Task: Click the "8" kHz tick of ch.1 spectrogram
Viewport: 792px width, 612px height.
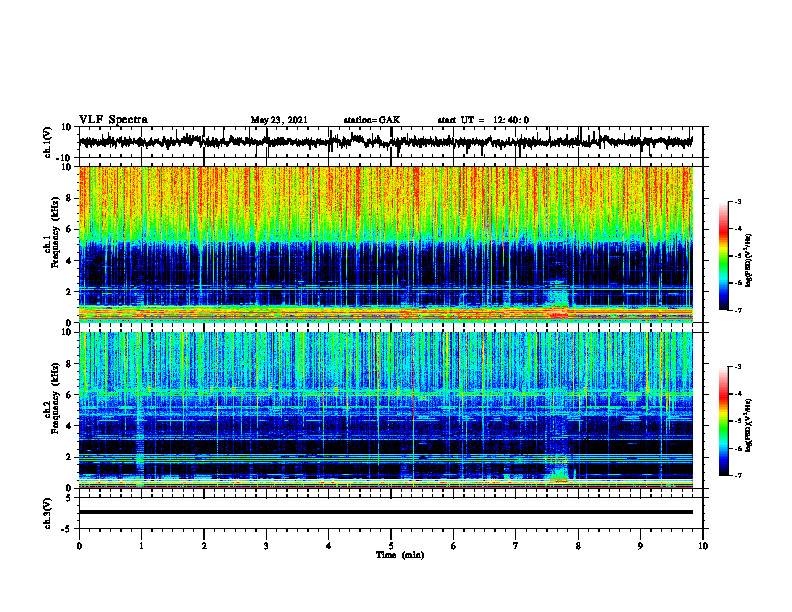Action: [69, 198]
